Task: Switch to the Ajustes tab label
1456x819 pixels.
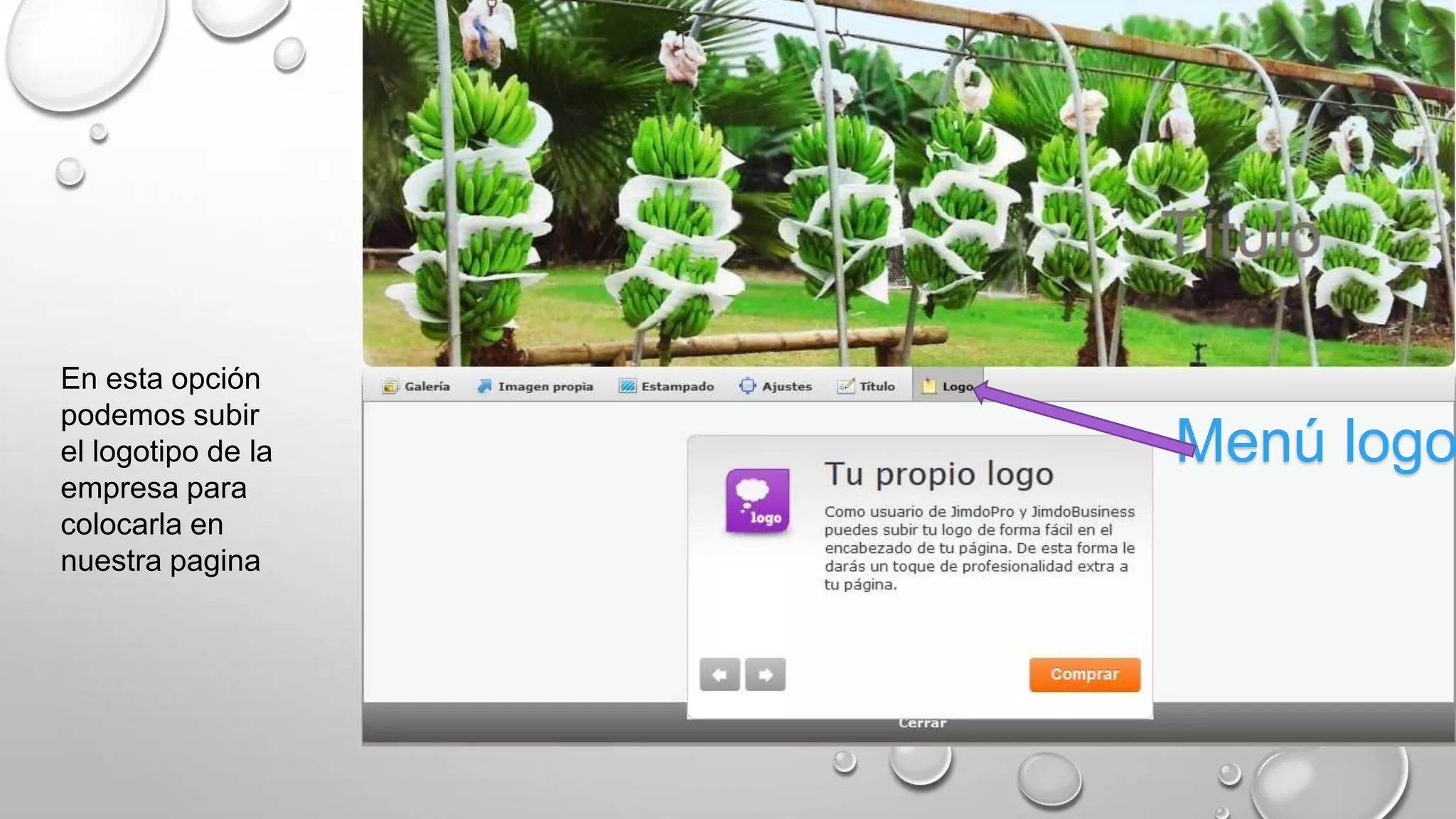Action: (786, 386)
